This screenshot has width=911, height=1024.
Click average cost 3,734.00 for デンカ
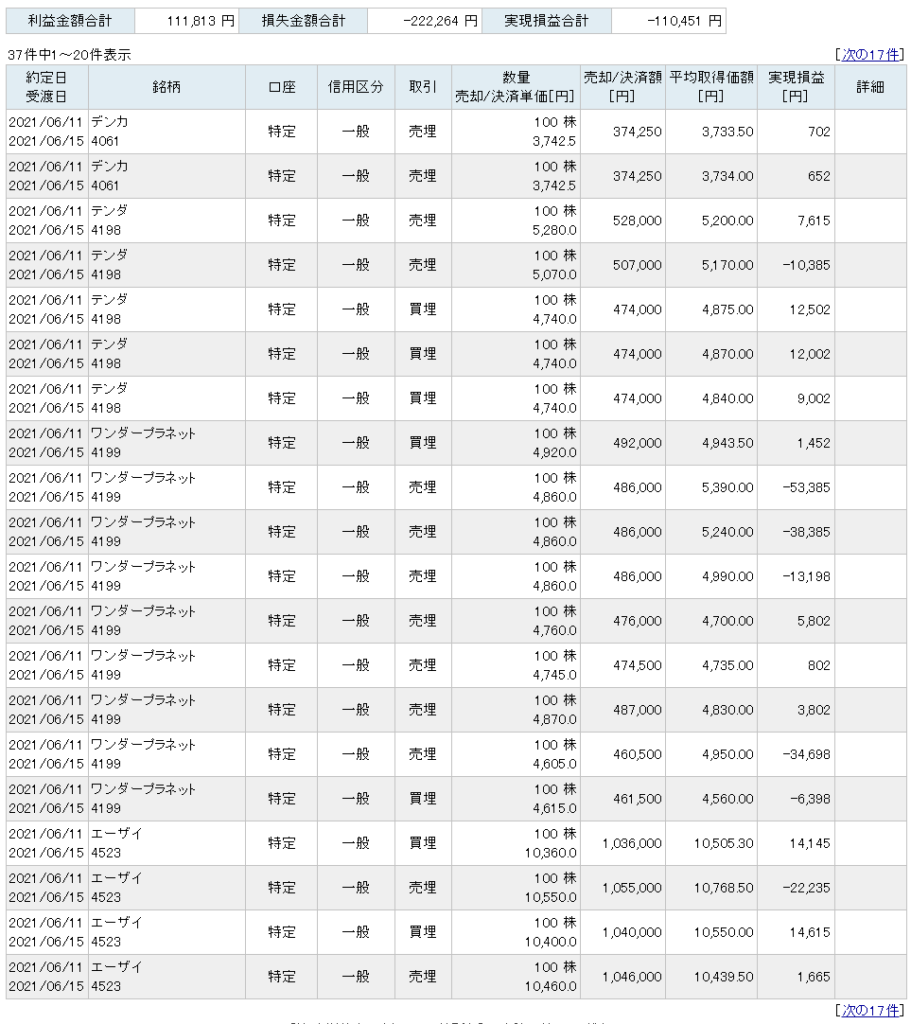click(x=727, y=176)
